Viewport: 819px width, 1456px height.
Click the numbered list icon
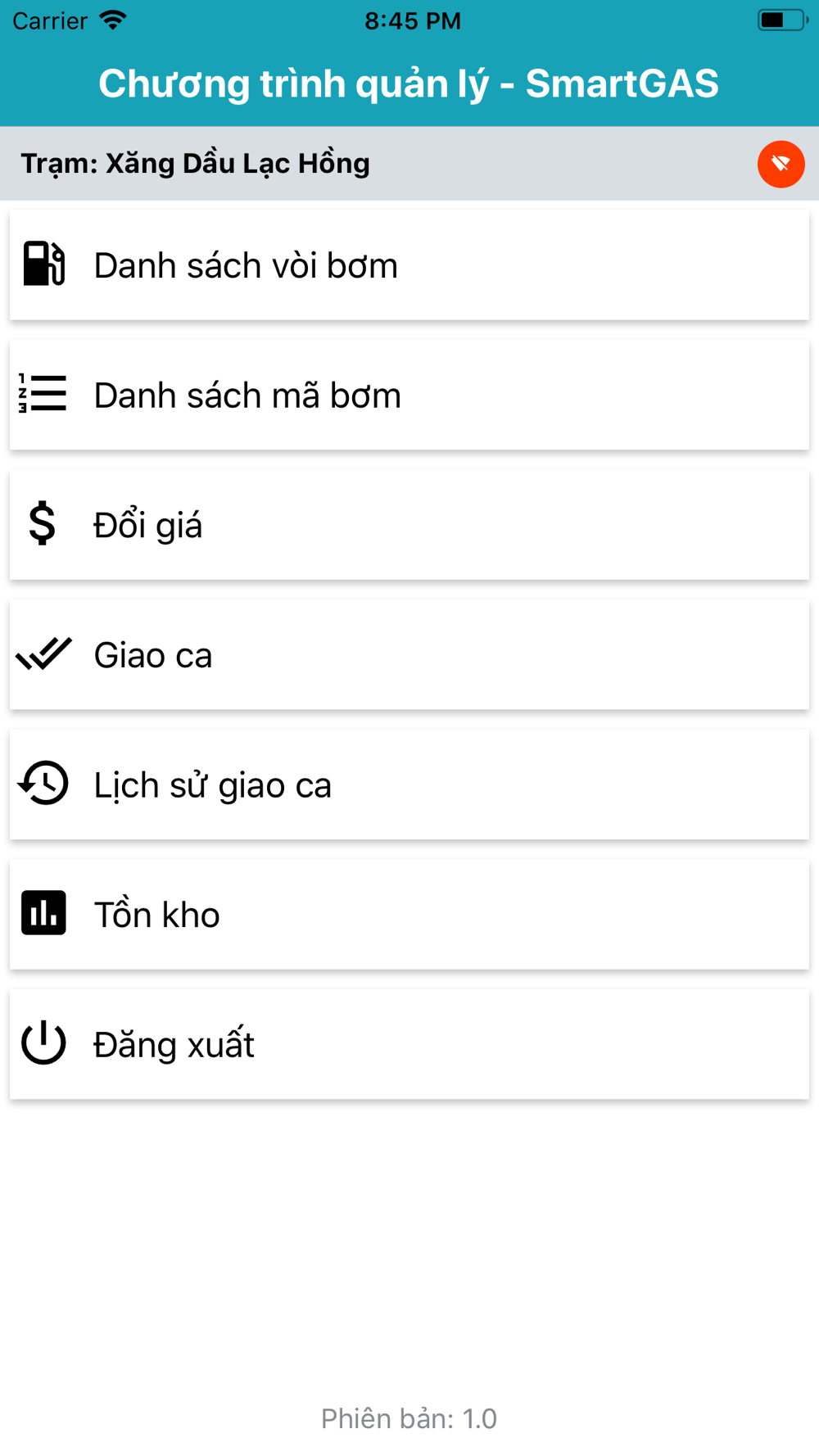point(43,394)
